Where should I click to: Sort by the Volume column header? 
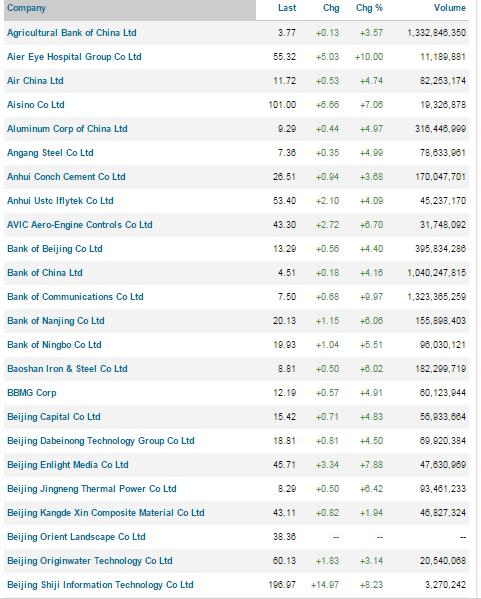point(450,8)
